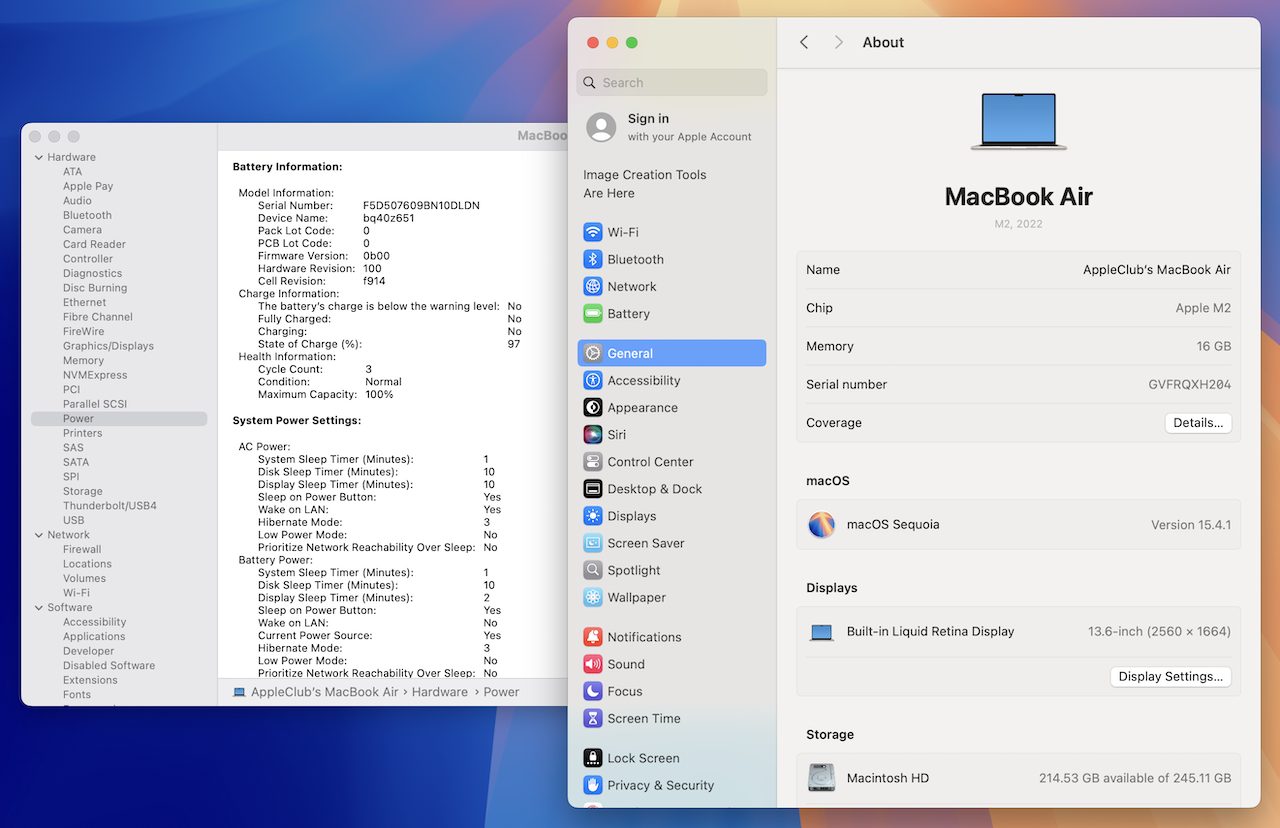The image size is (1280, 828).
Task: Select the Network globe icon in Settings
Action: 593,286
